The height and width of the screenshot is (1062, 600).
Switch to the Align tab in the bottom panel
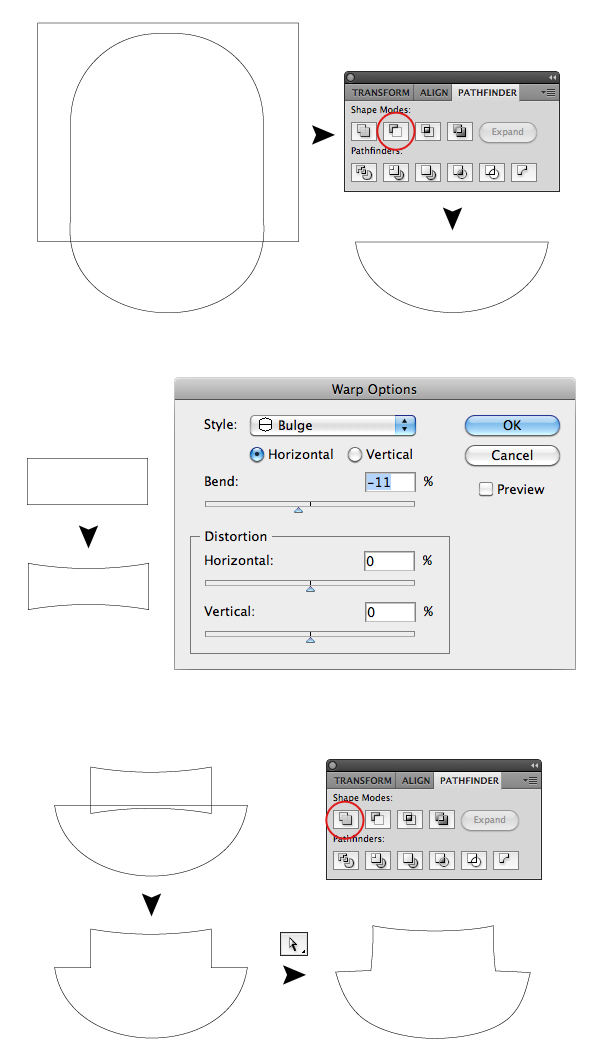point(416,781)
